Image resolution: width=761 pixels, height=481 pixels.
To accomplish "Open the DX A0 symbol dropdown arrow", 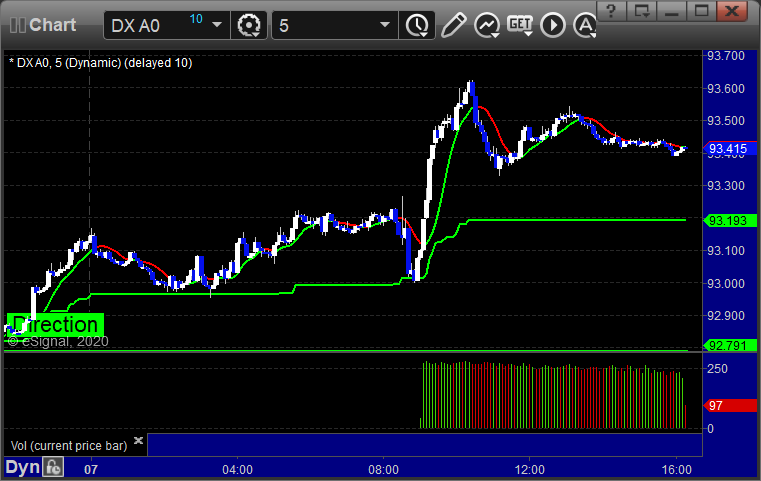I will 217,24.
